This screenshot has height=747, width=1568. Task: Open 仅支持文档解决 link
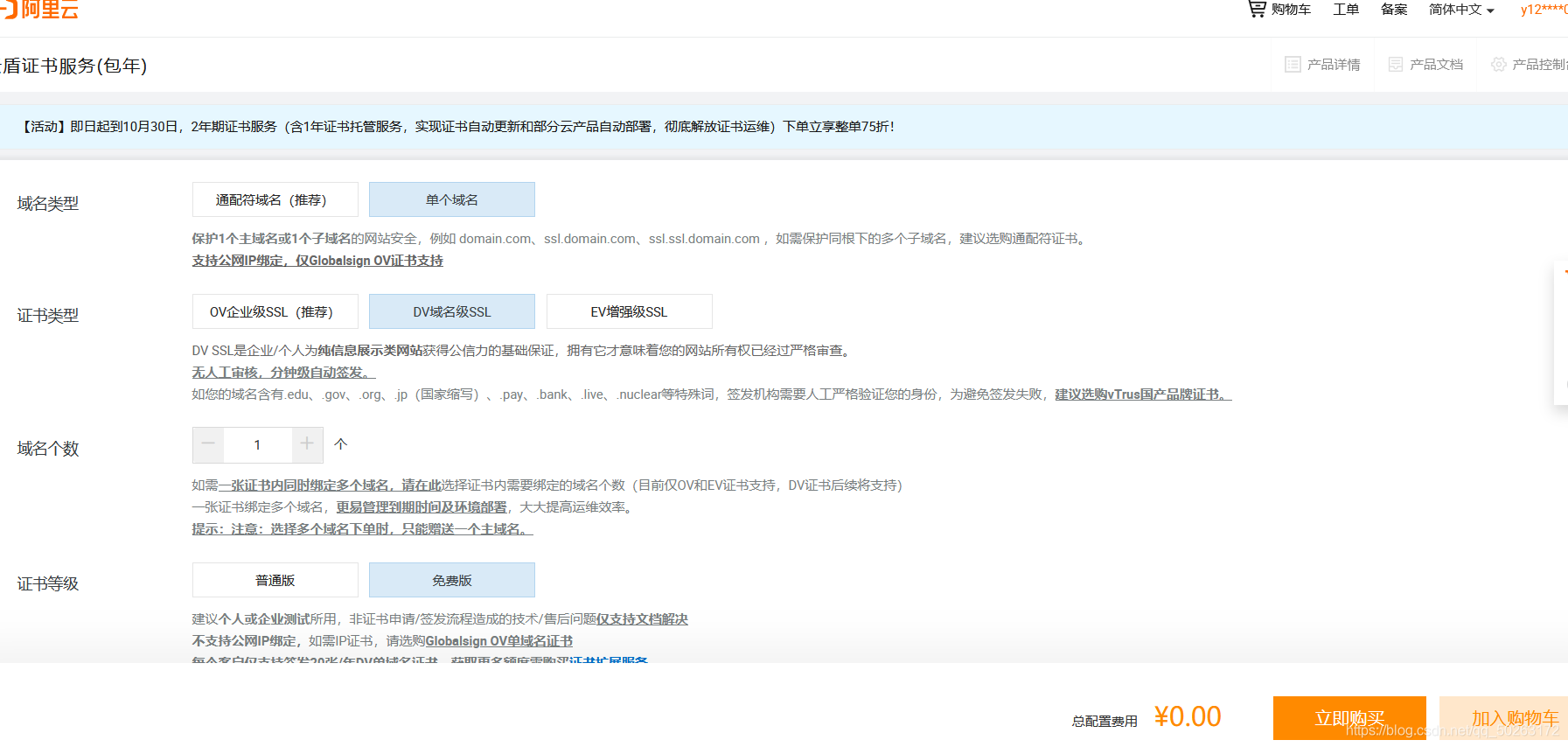point(642,618)
